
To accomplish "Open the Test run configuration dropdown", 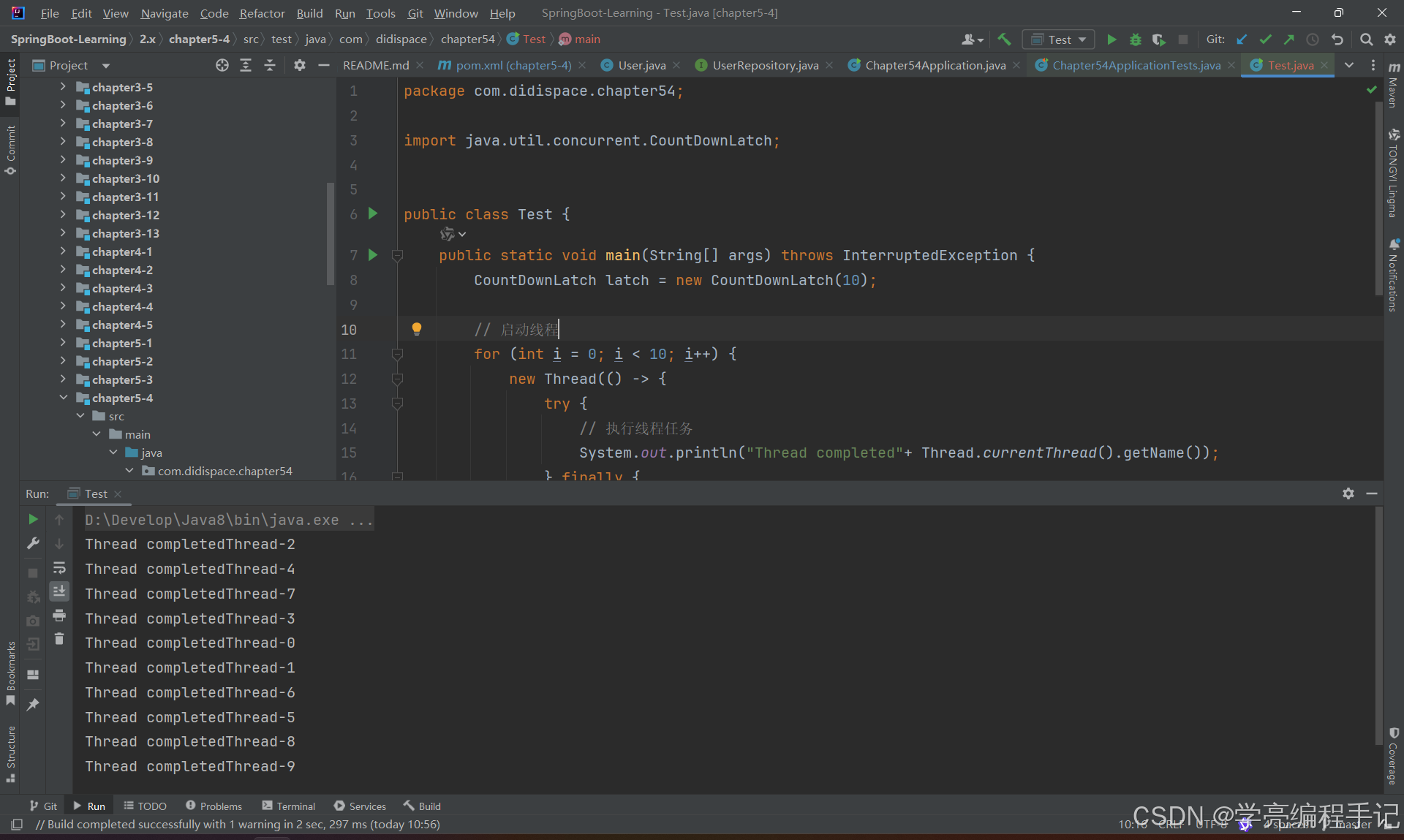I will click(1059, 39).
